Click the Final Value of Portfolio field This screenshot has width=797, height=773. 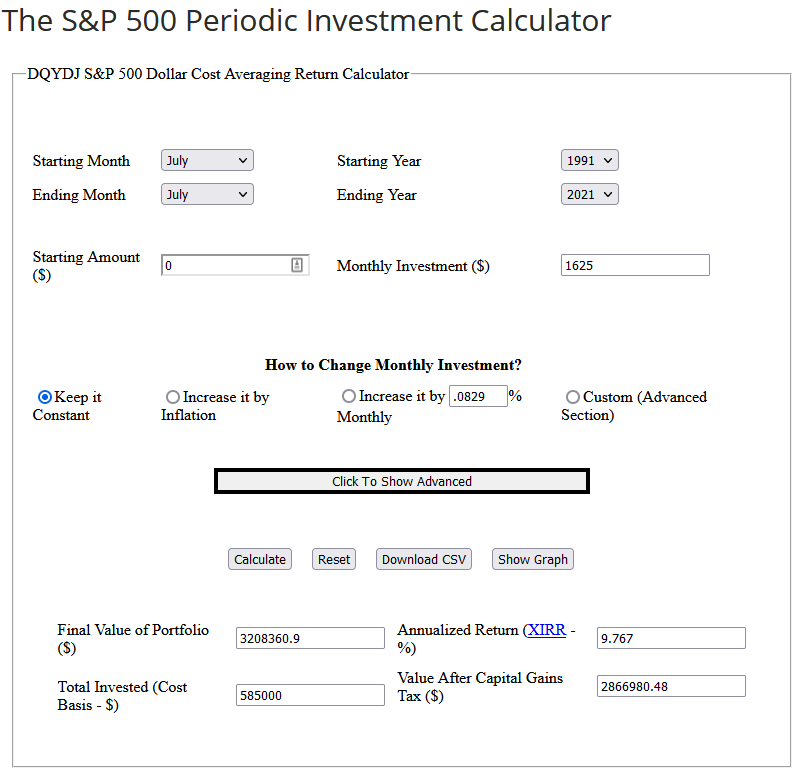[x=310, y=638]
